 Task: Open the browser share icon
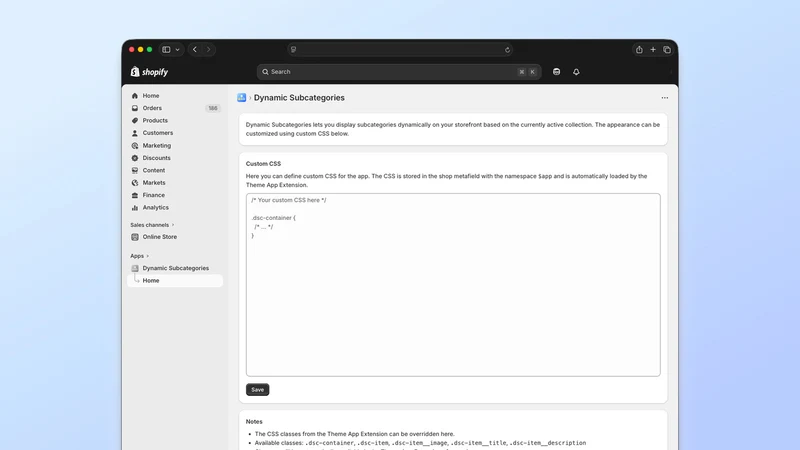639,49
